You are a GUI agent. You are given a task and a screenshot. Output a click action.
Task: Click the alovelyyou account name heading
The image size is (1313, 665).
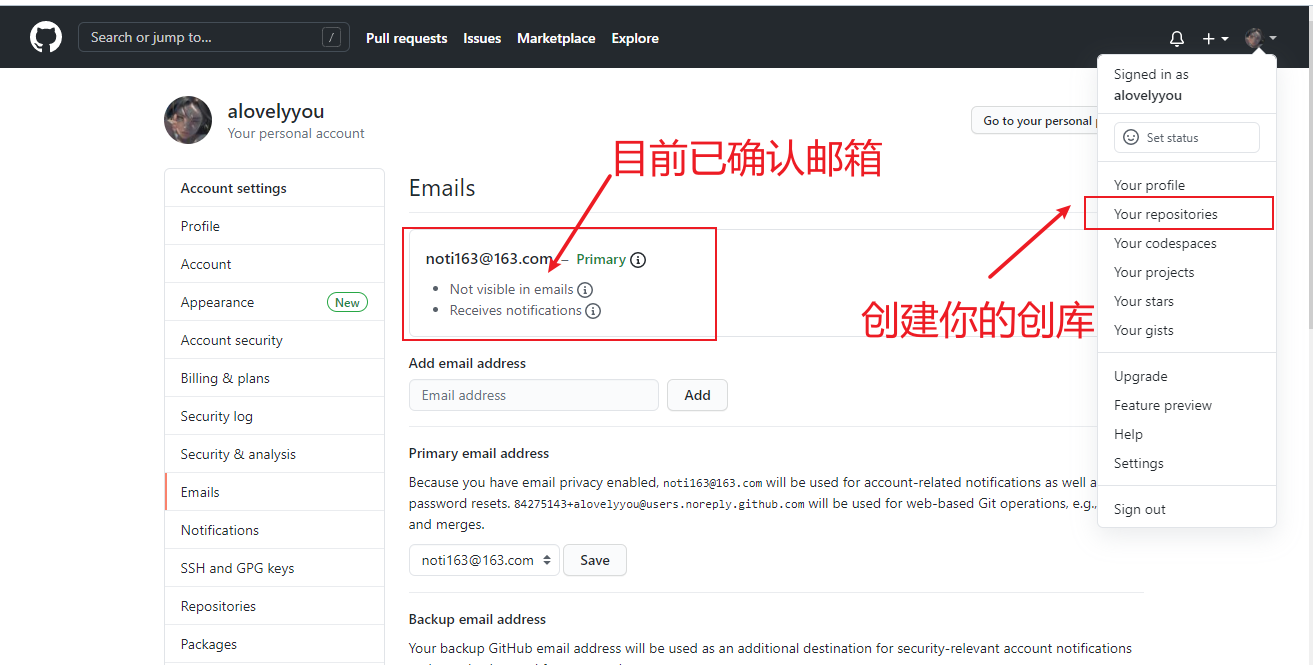[276, 111]
